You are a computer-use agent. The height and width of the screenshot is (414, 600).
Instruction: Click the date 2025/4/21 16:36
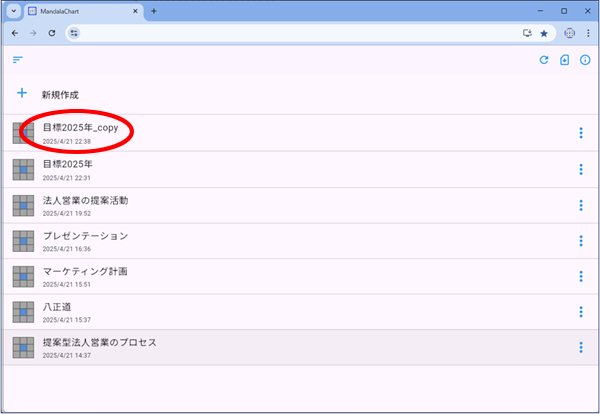pos(67,249)
